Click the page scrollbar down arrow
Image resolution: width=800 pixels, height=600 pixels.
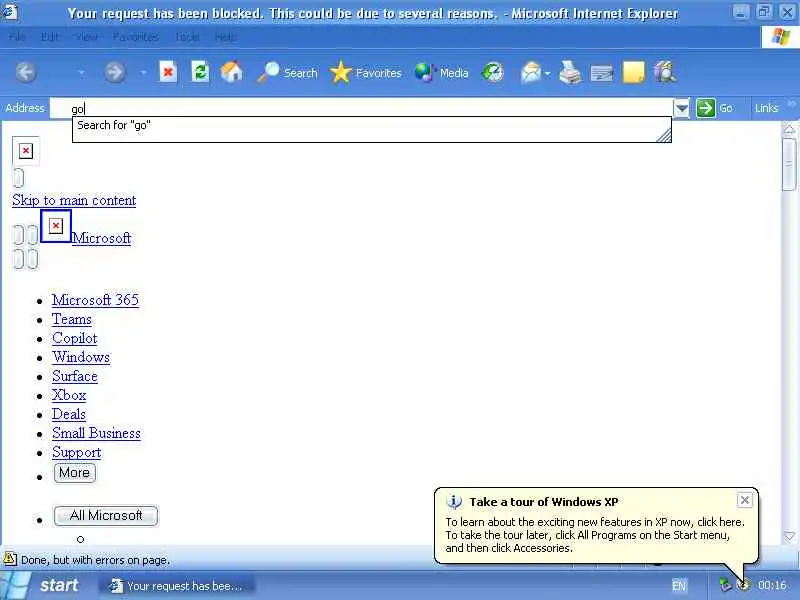click(789, 537)
